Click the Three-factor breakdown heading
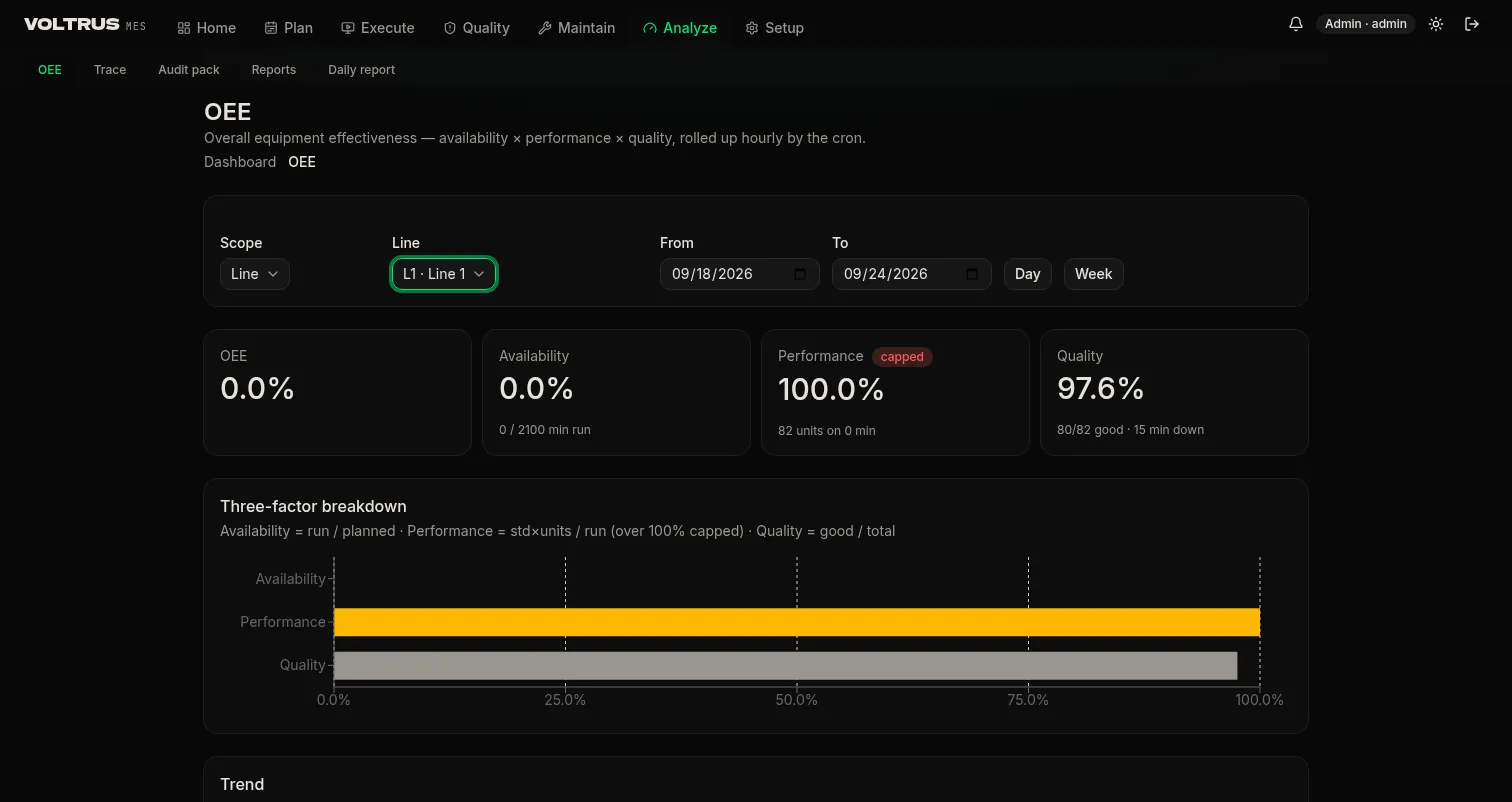 tap(313, 506)
